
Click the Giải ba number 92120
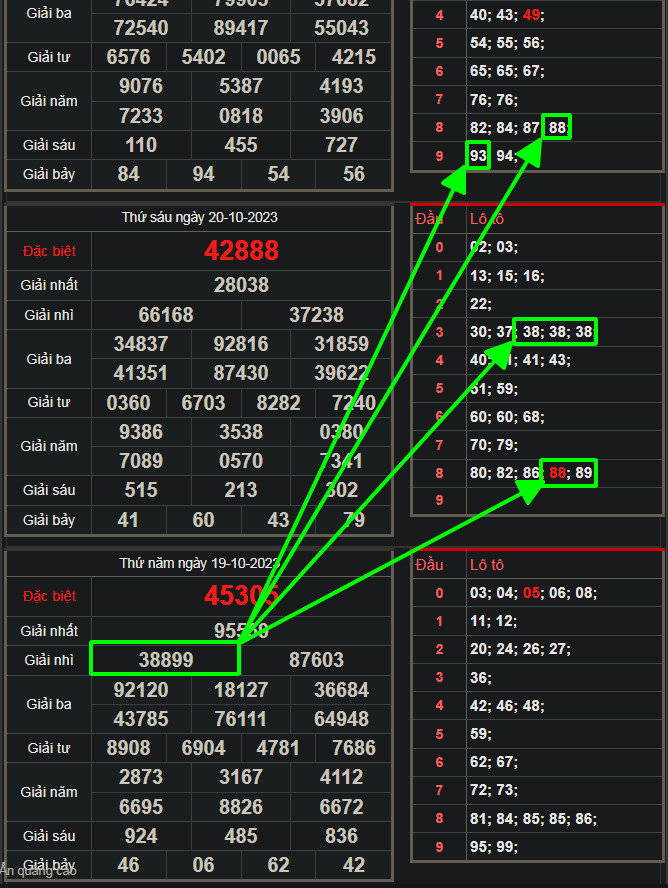[141, 690]
